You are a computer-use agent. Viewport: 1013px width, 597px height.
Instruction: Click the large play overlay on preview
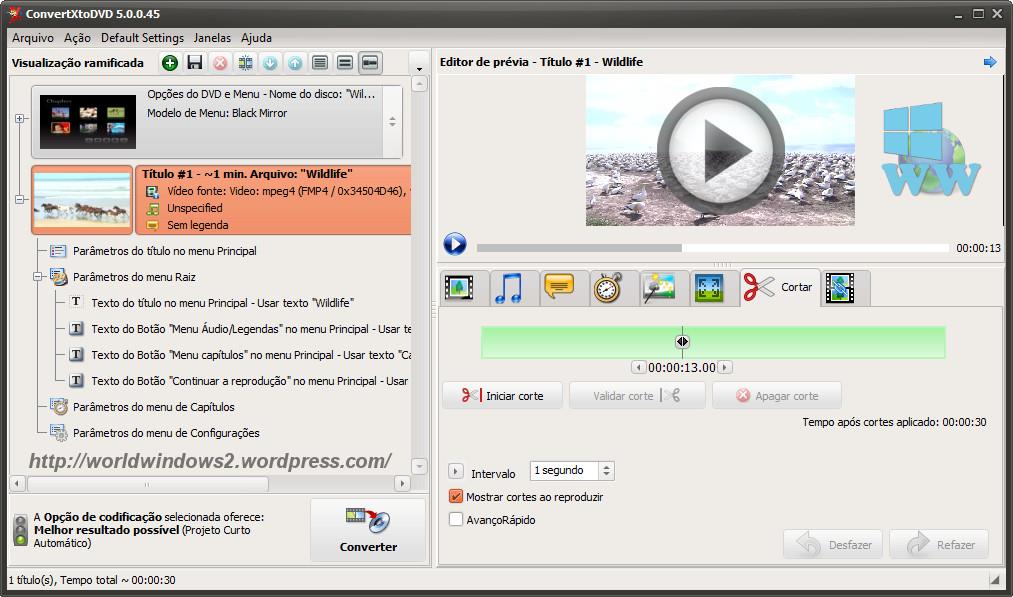coord(720,150)
